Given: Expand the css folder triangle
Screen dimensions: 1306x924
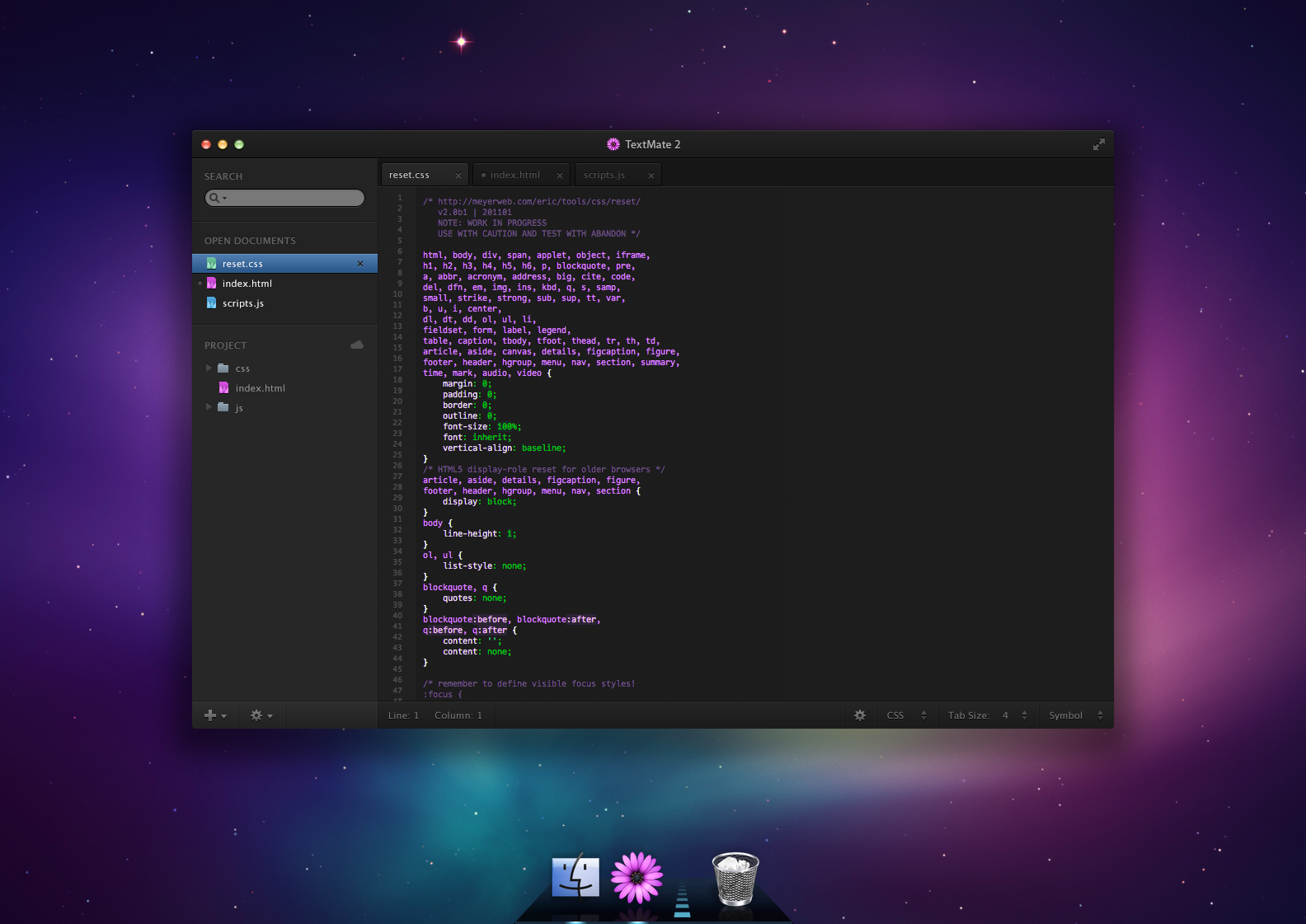Looking at the screenshot, I should [209, 368].
